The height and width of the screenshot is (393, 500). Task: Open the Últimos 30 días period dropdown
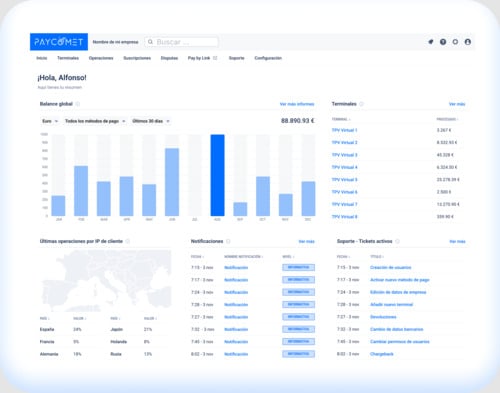click(151, 121)
